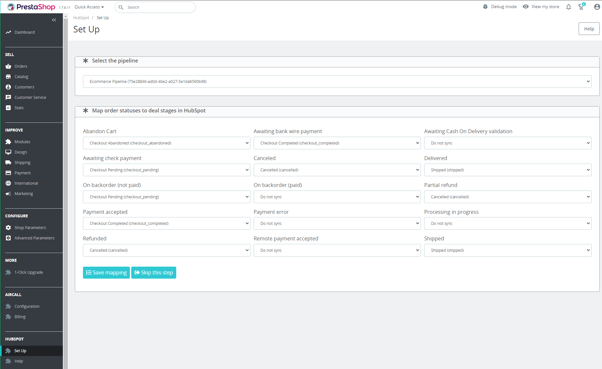The width and height of the screenshot is (602, 369).
Task: Collapse the sidebar menu arrows
Action: coord(54,20)
